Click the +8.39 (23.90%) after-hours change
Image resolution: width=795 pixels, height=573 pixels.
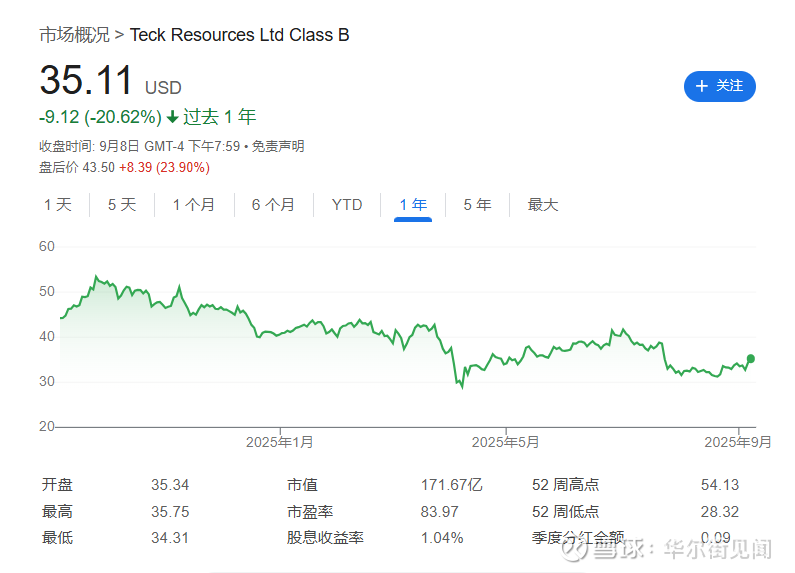(164, 168)
